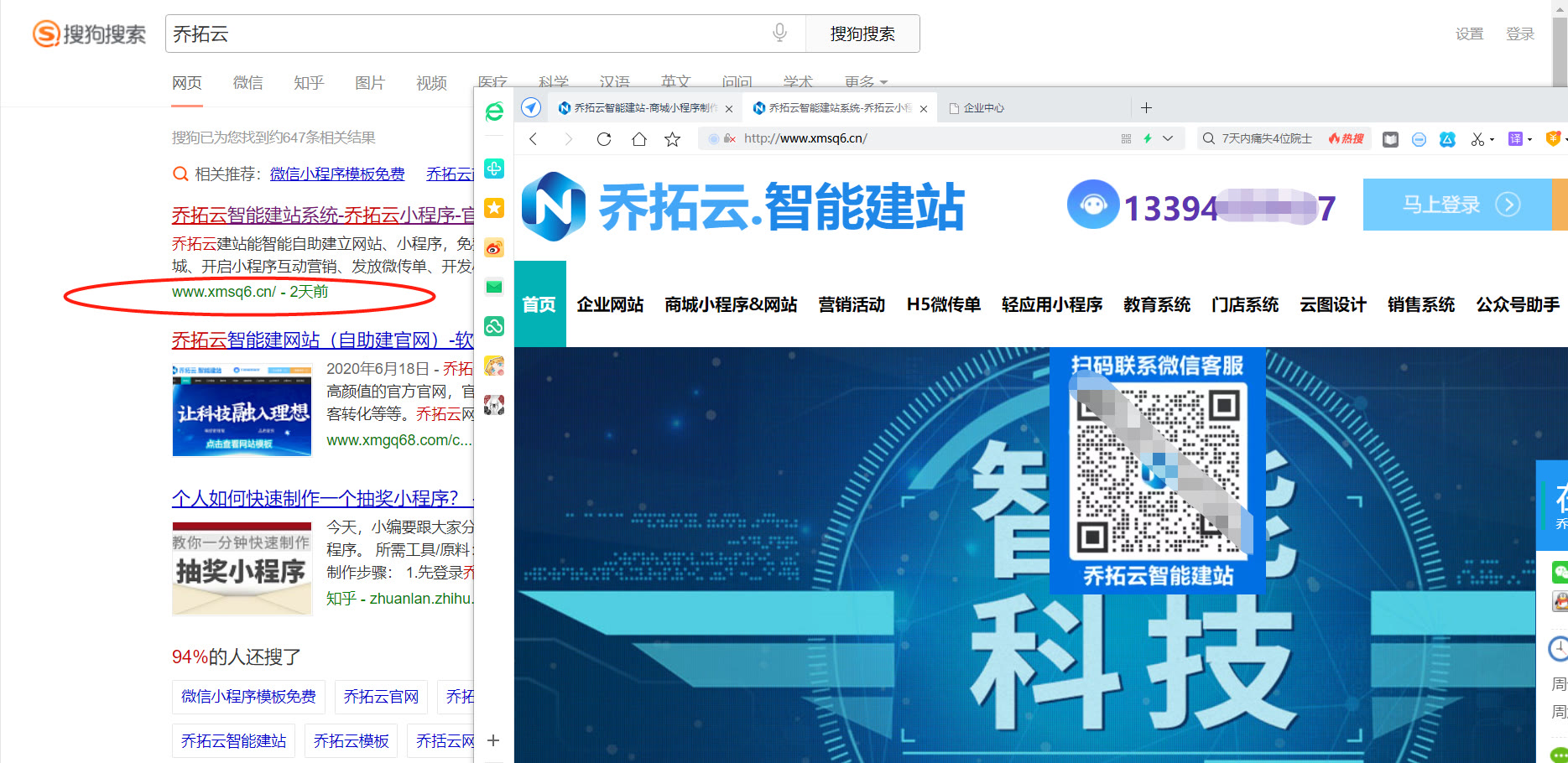
Task: Expand the chevron next to the lightning icon
Action: (x=1168, y=139)
